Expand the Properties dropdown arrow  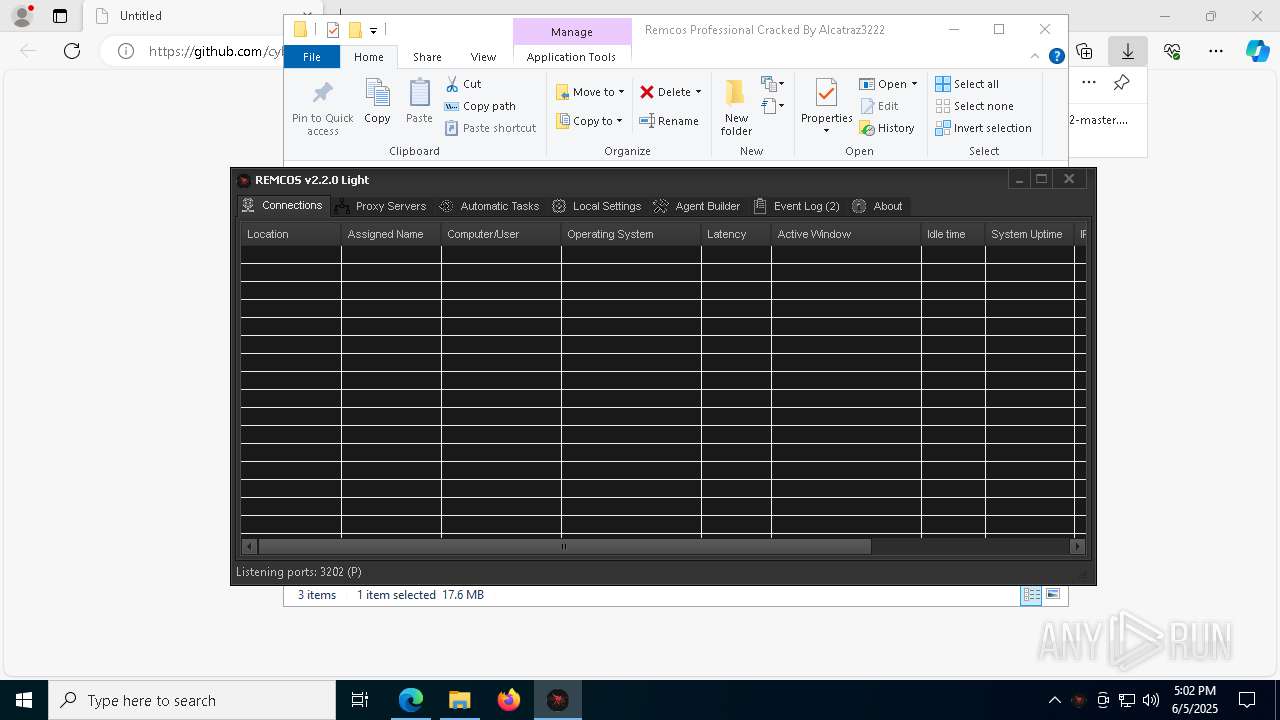[826, 131]
